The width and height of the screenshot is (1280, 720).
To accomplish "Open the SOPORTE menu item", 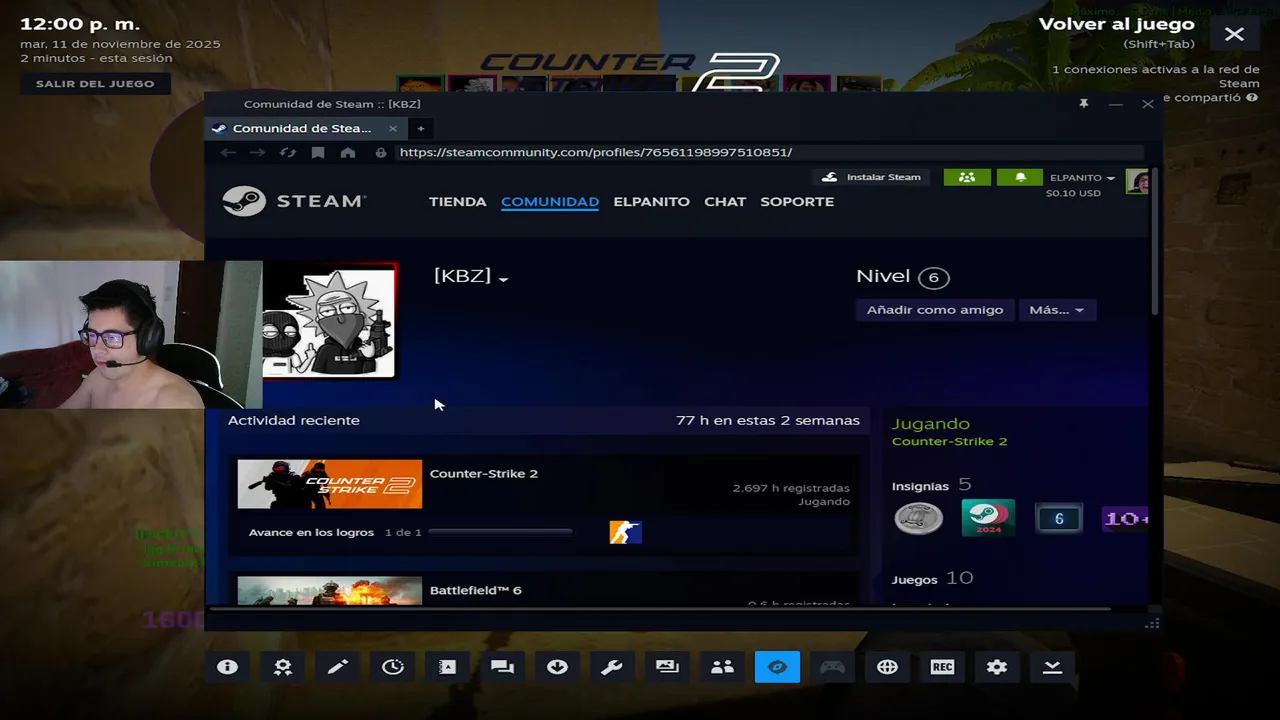I will click(797, 201).
